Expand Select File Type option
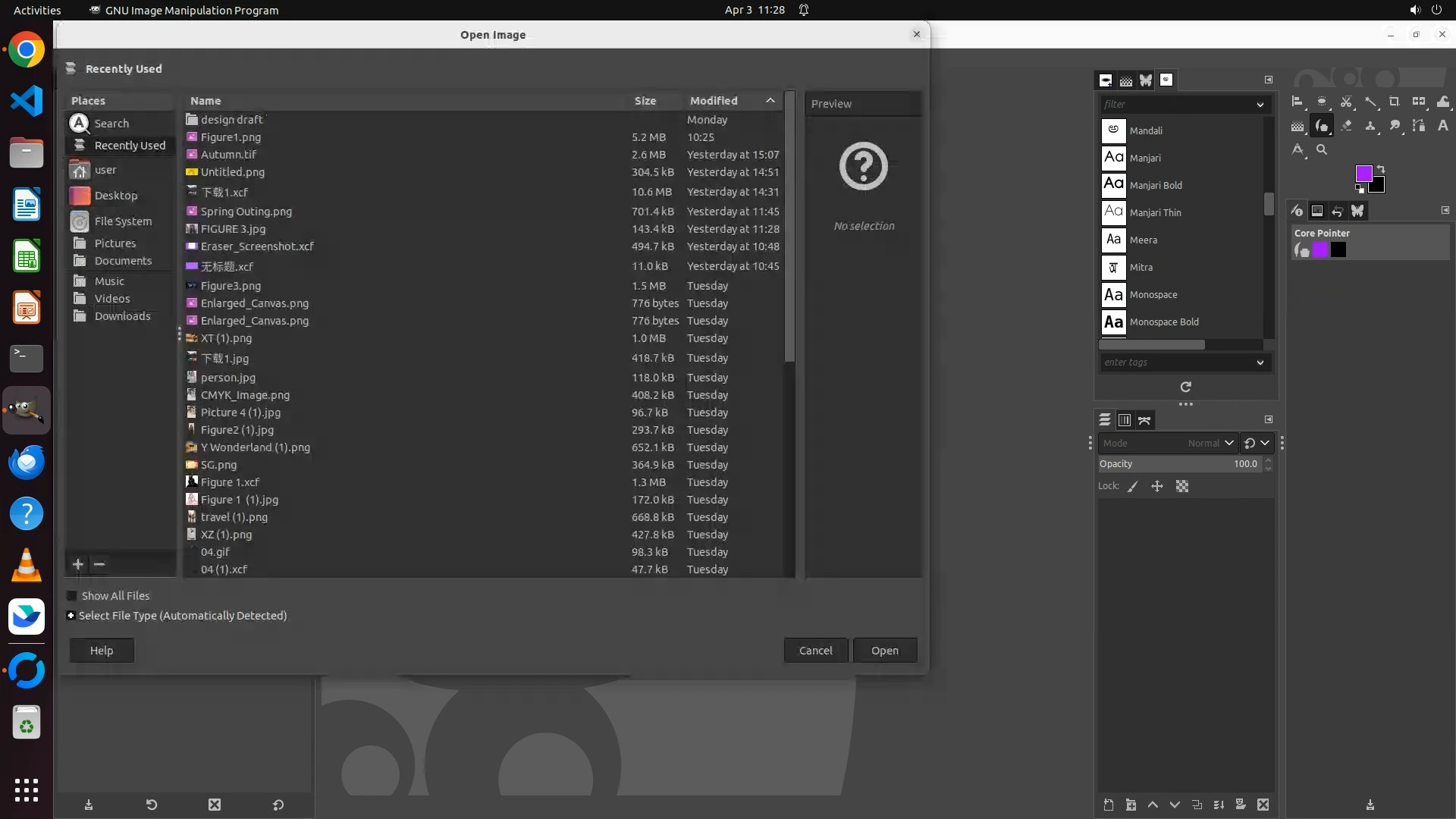This screenshot has height=819, width=1456. (x=71, y=616)
